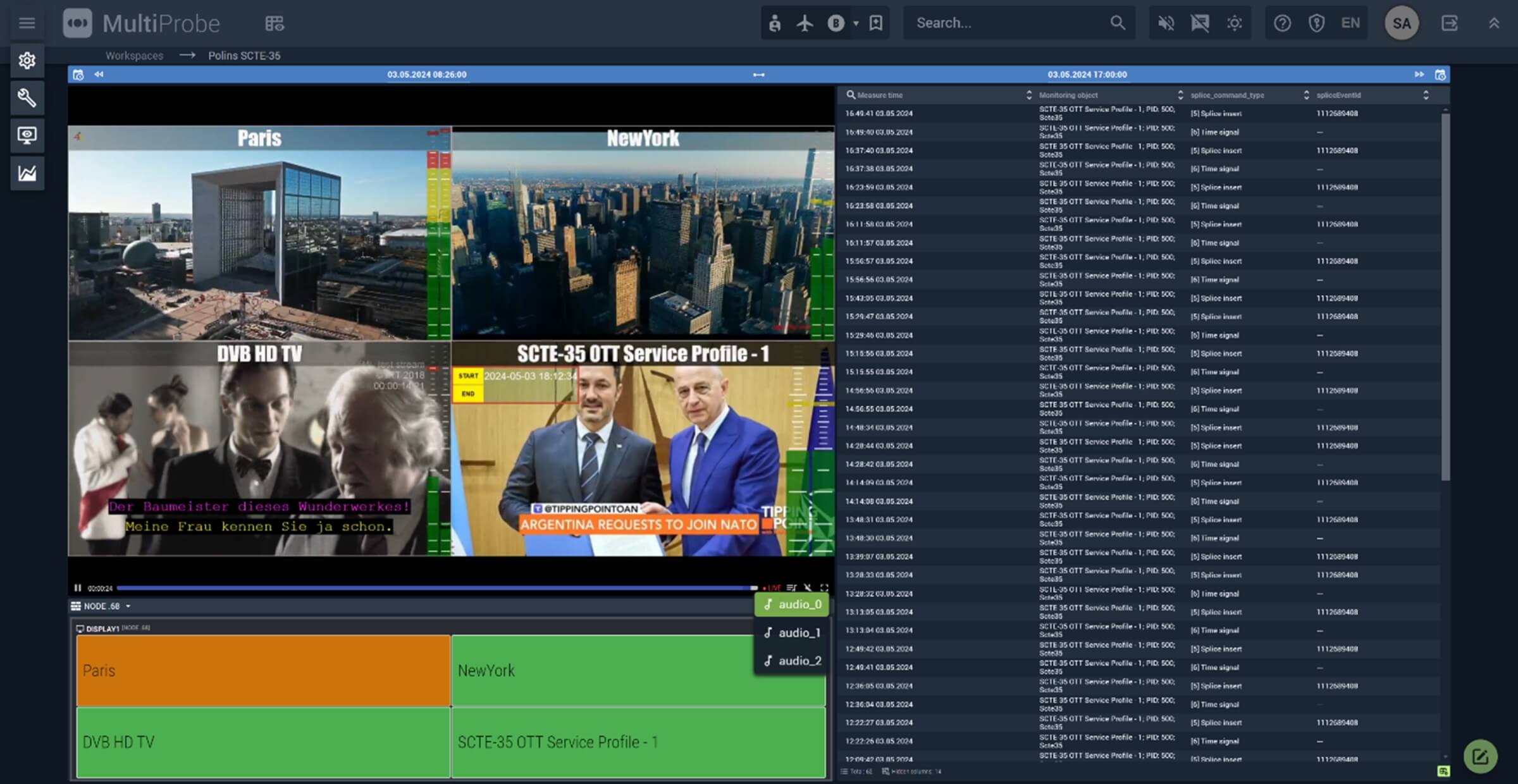
Task: Open the workspace layout grid icon
Action: coord(275,23)
